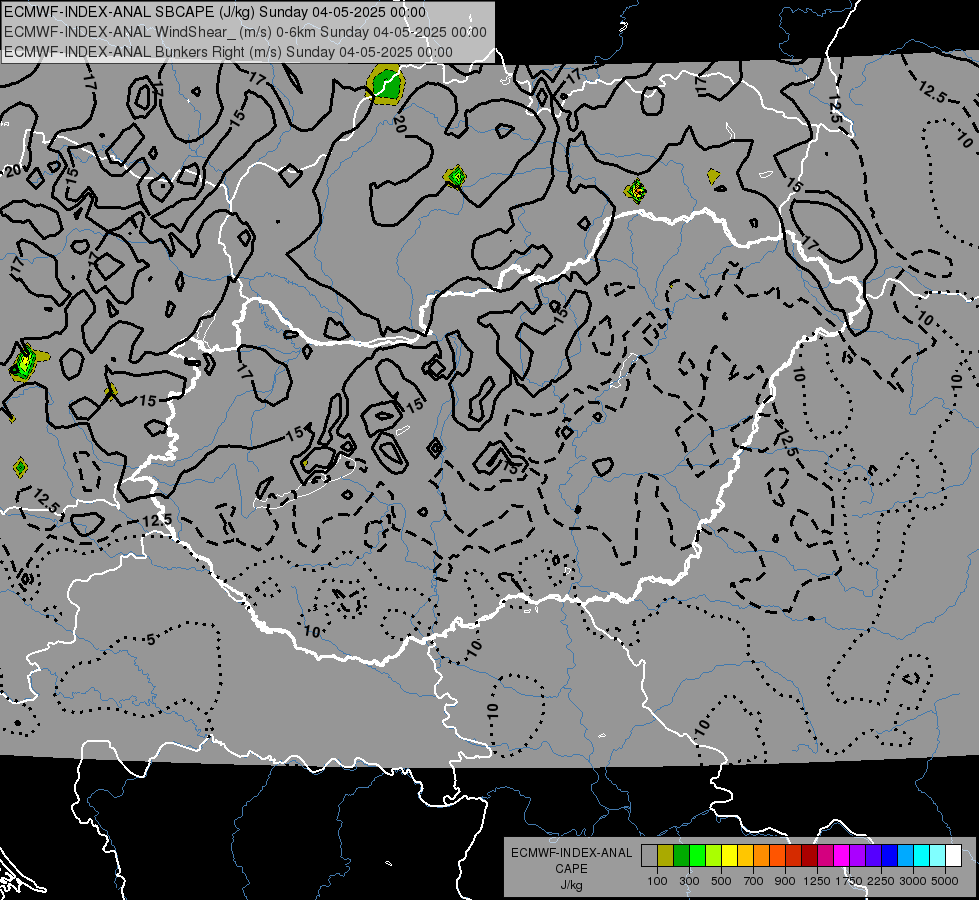Select the bright green legend swatch

pyautogui.click(x=697, y=856)
